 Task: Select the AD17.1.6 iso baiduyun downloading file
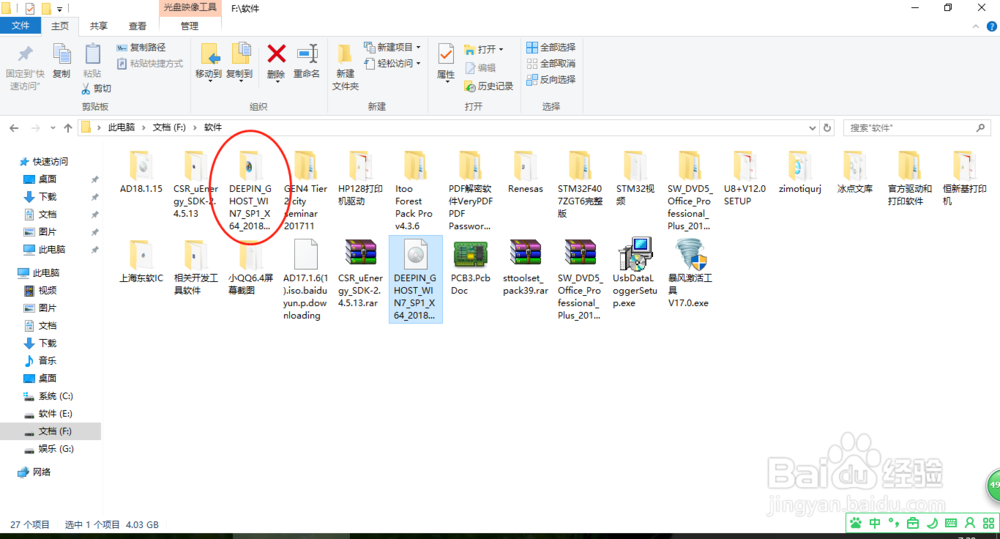coord(305,279)
